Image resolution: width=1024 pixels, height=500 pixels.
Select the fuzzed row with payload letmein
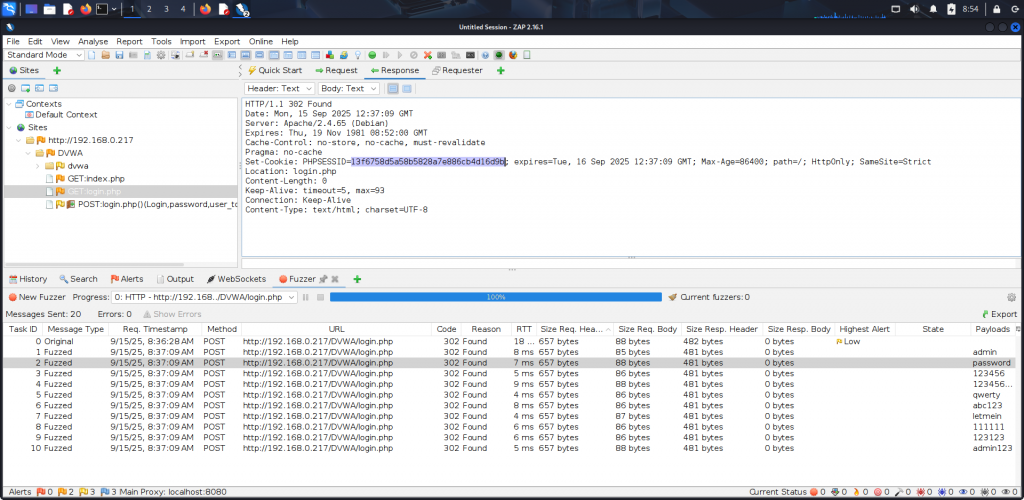pyautogui.click(x=511, y=416)
